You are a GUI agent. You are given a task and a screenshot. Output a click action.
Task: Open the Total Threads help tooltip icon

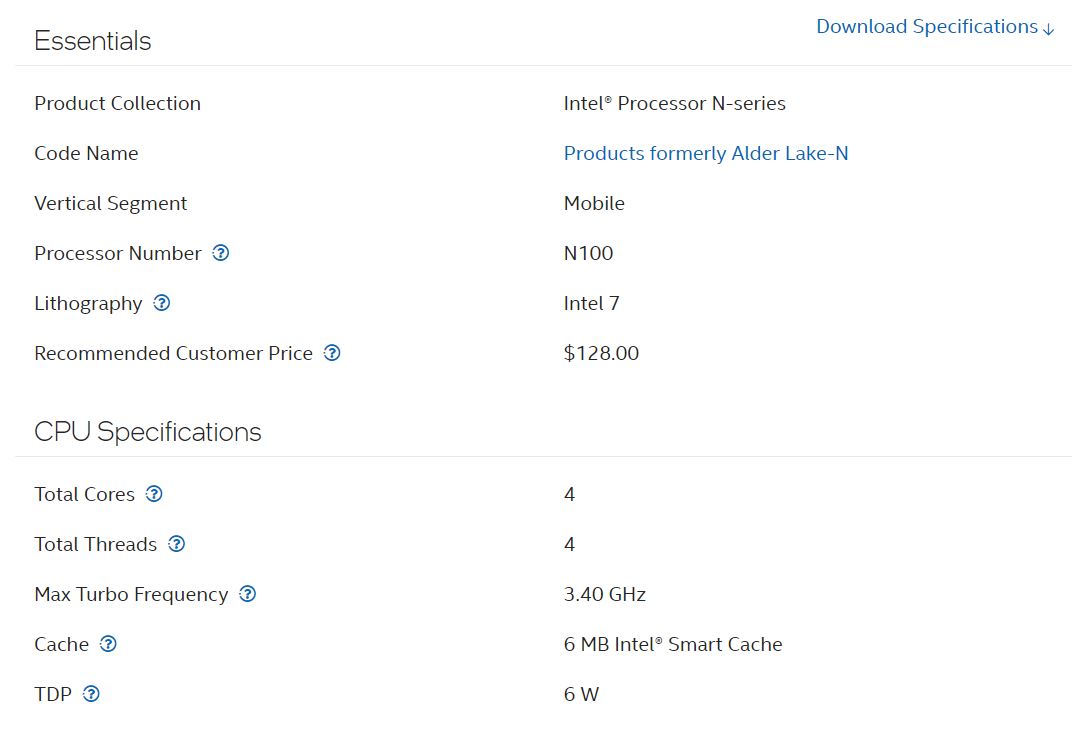(x=177, y=544)
